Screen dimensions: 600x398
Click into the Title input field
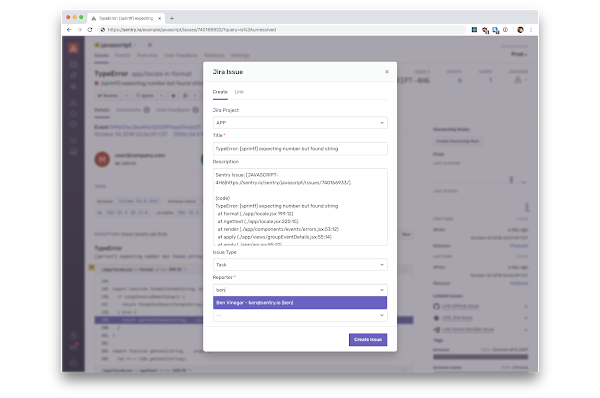[300, 148]
